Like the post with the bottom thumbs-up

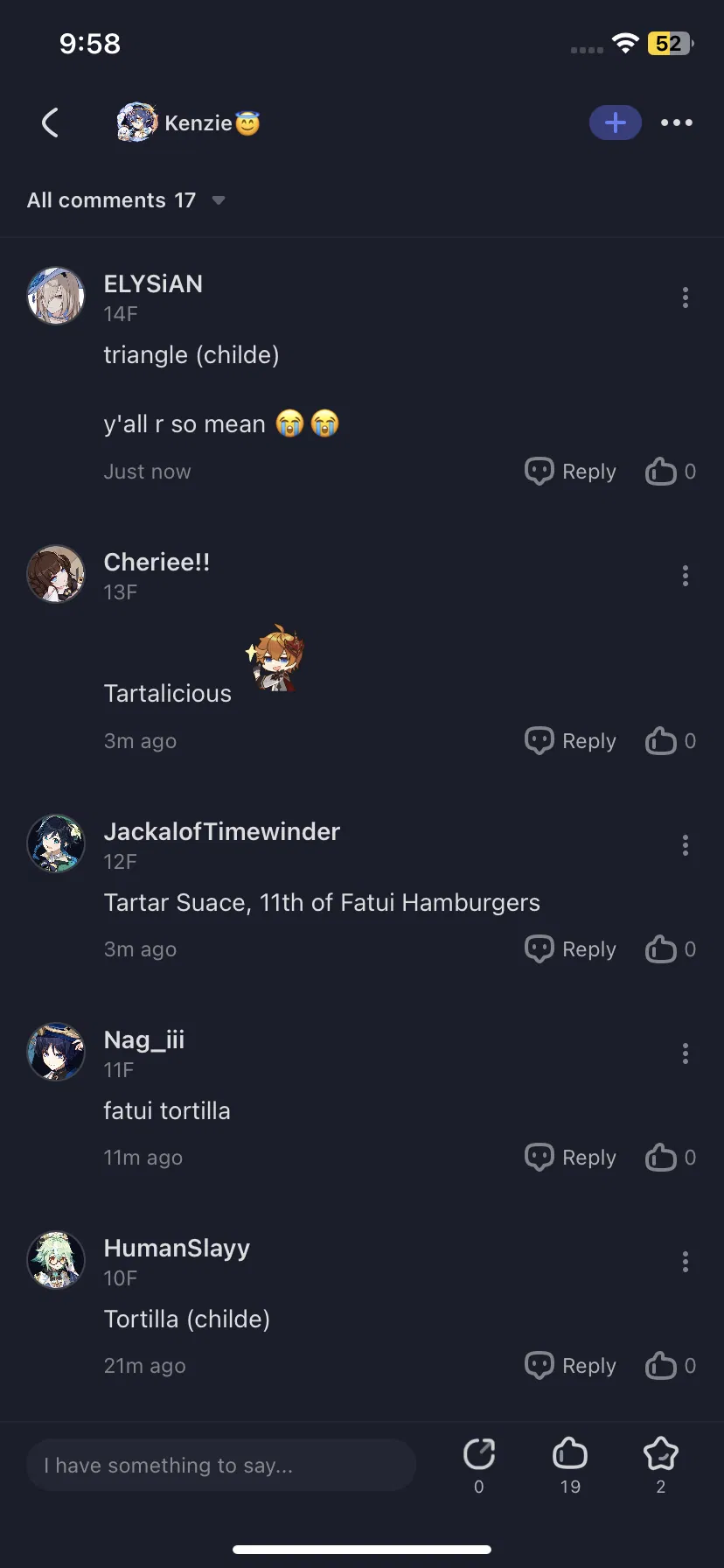tap(570, 1454)
